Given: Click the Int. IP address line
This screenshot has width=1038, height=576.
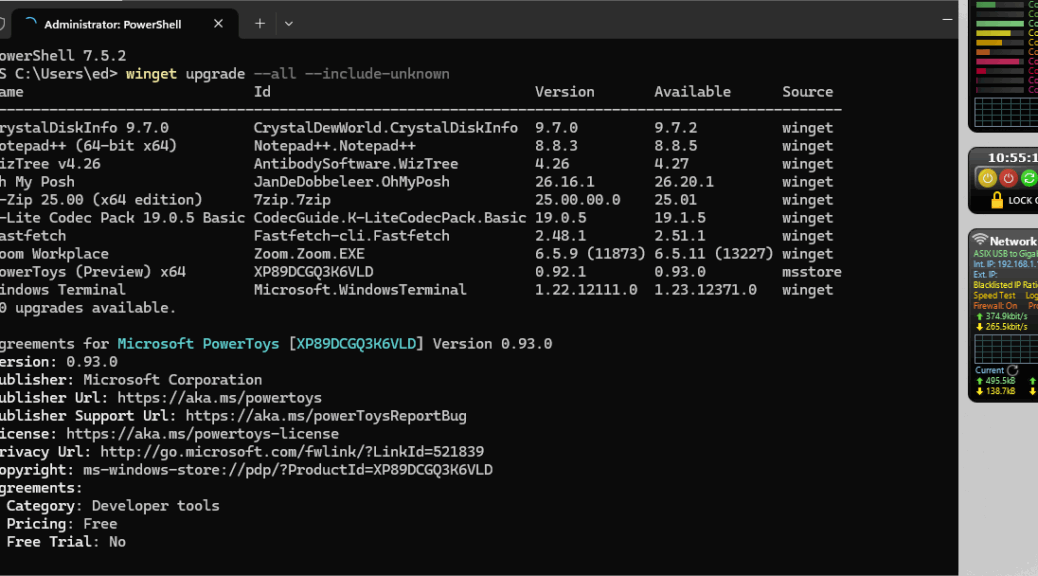Looking at the screenshot, I should (x=1005, y=264).
